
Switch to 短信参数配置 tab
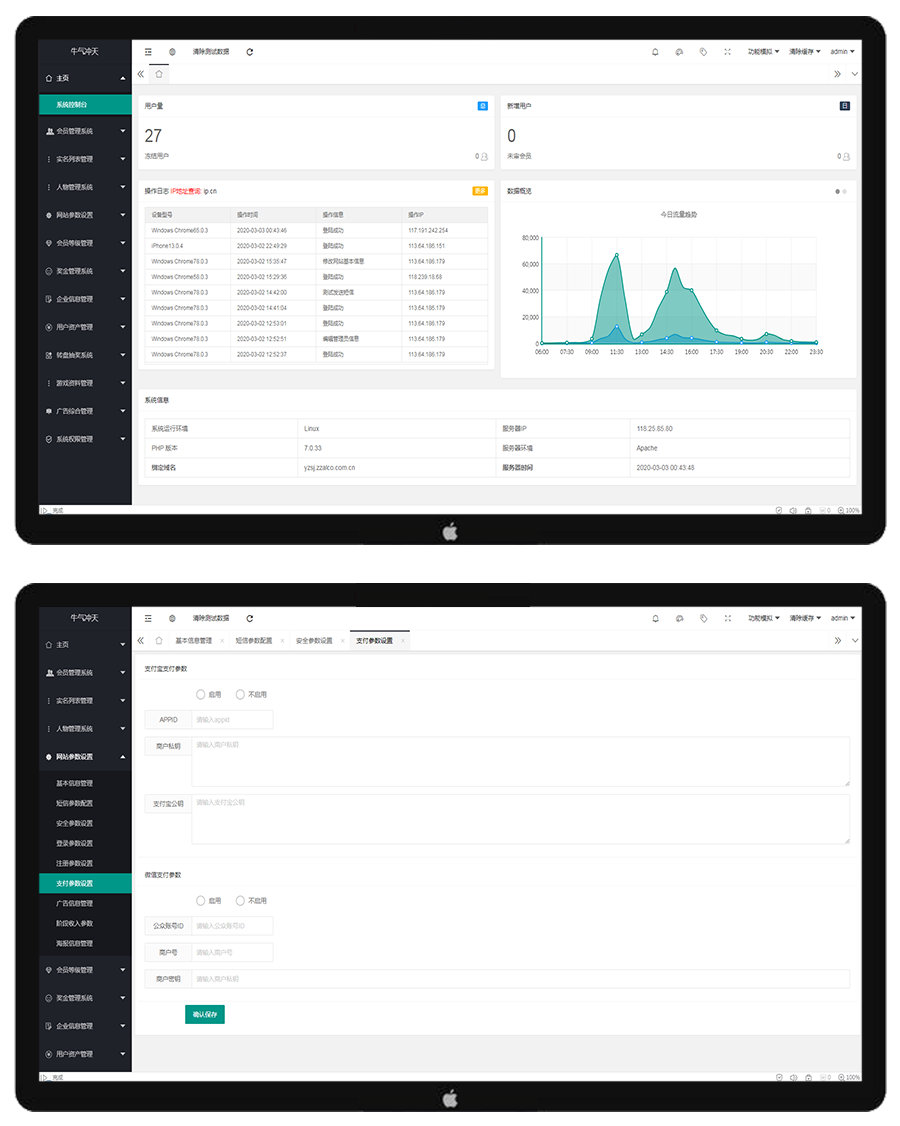click(x=254, y=641)
